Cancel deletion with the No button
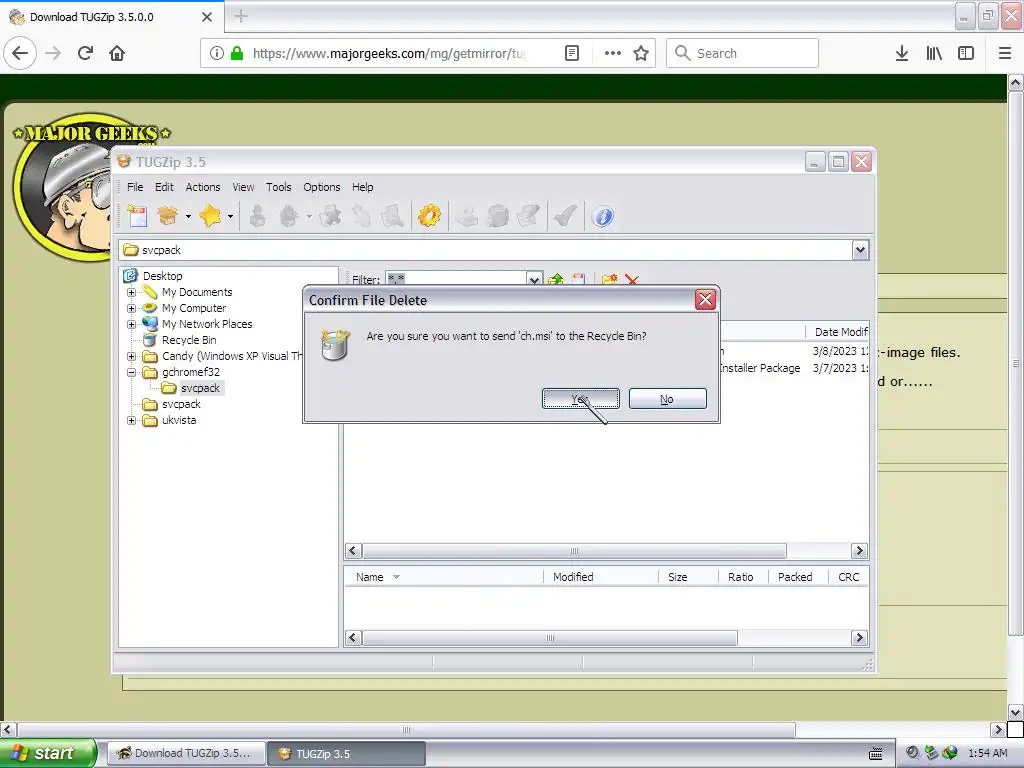The height and width of the screenshot is (768, 1024). click(667, 398)
